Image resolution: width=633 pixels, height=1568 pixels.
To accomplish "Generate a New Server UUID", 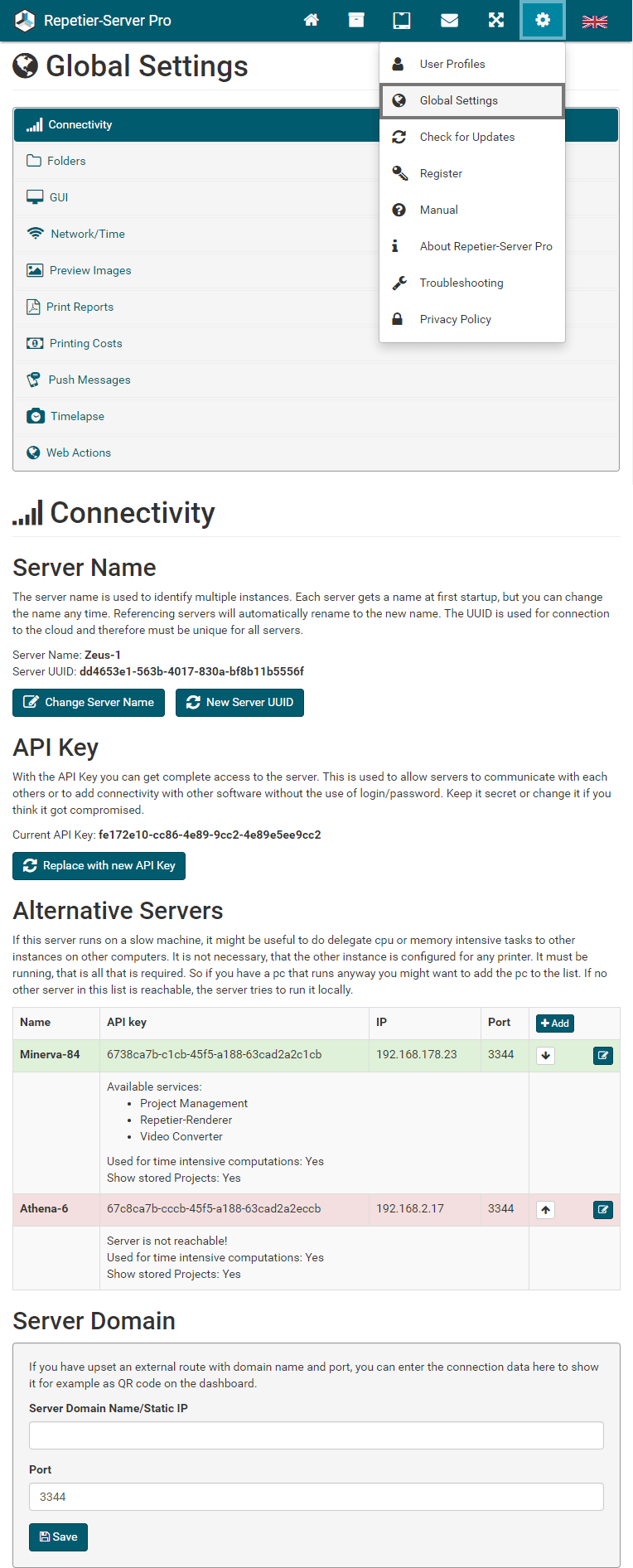I will [x=239, y=702].
